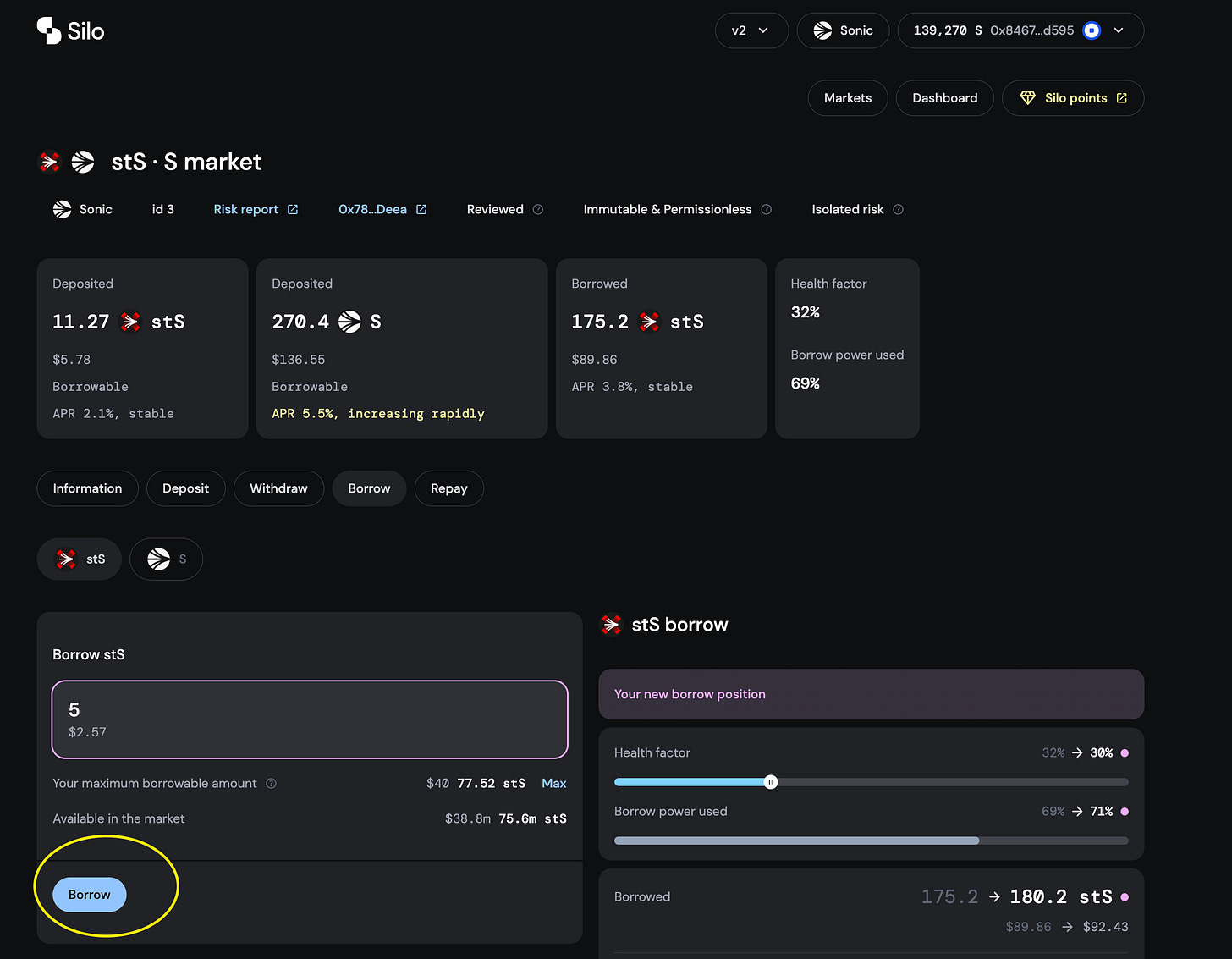Click the Borrow stS amount input field
The image size is (1232, 959).
pos(310,719)
